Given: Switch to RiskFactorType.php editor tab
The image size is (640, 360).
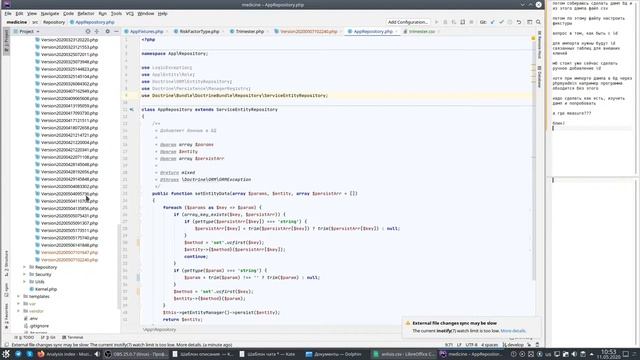Looking at the screenshot, I should point(199,31).
